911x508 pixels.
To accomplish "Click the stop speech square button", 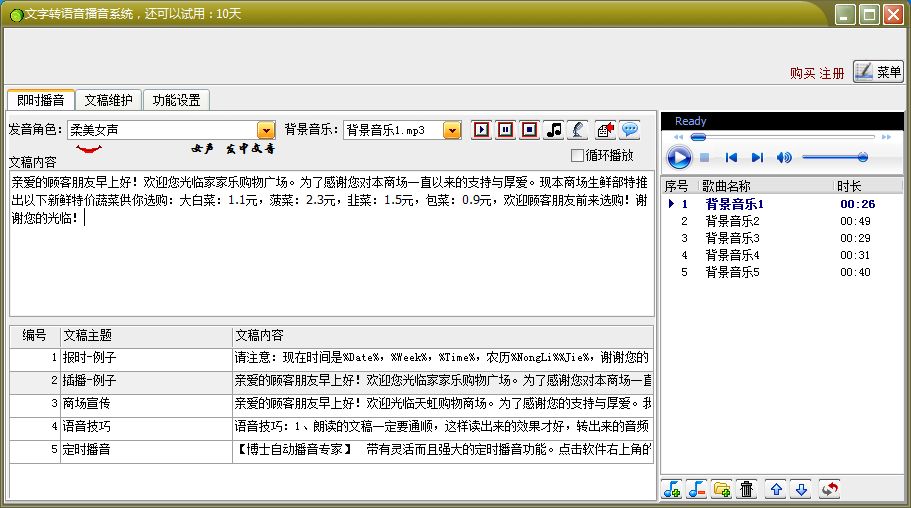I will 529,130.
